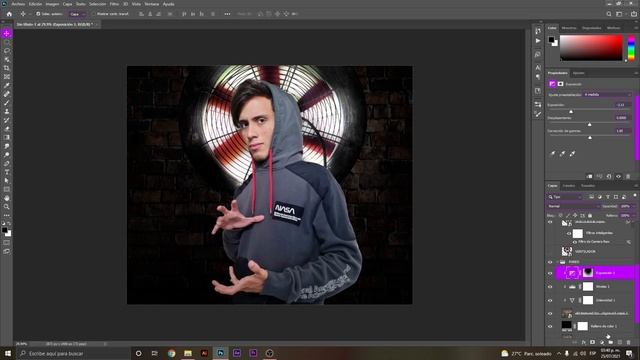Open the Edición menu
Image resolution: width=640 pixels, height=360 pixels.
tap(36, 4)
